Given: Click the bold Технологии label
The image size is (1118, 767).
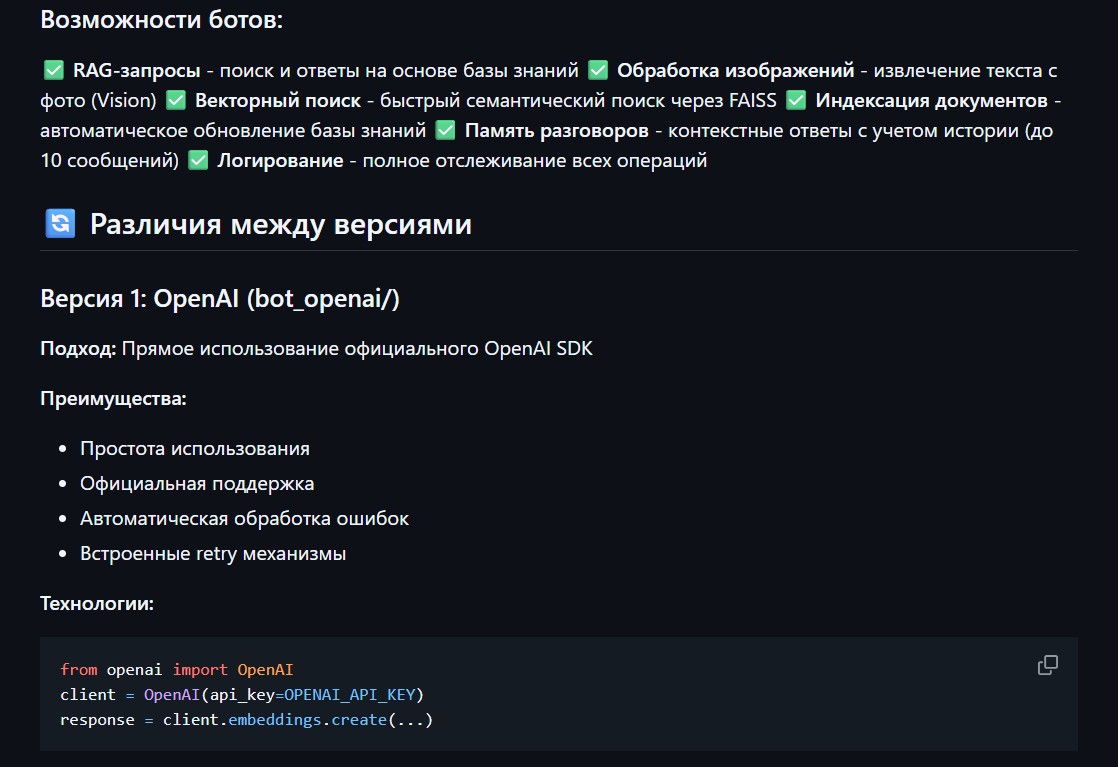Looking at the screenshot, I should (x=97, y=603).
